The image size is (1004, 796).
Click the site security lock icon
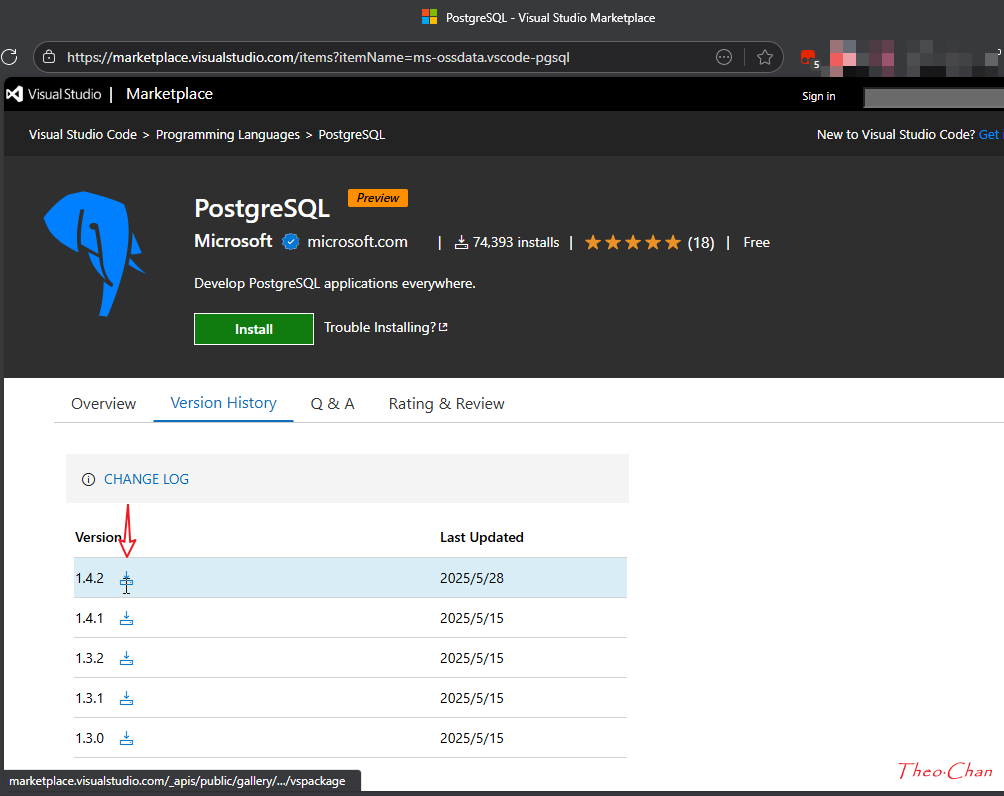49,57
